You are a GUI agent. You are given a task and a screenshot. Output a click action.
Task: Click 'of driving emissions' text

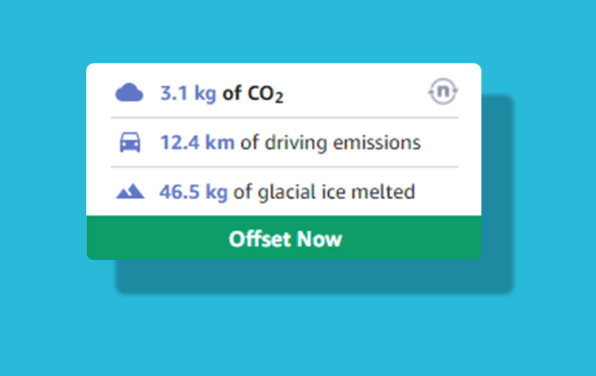pyautogui.click(x=330, y=143)
